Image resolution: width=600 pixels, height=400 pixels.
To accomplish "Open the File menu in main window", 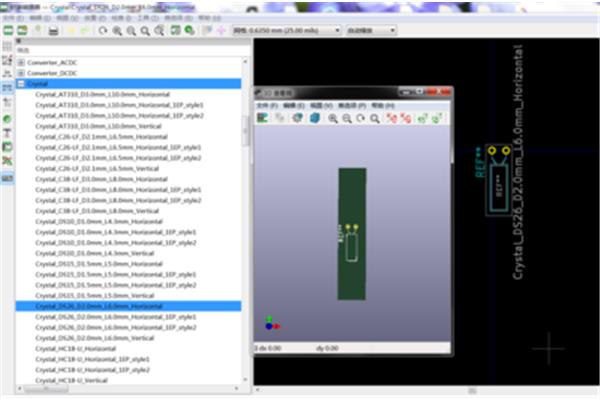I will 13,18.
